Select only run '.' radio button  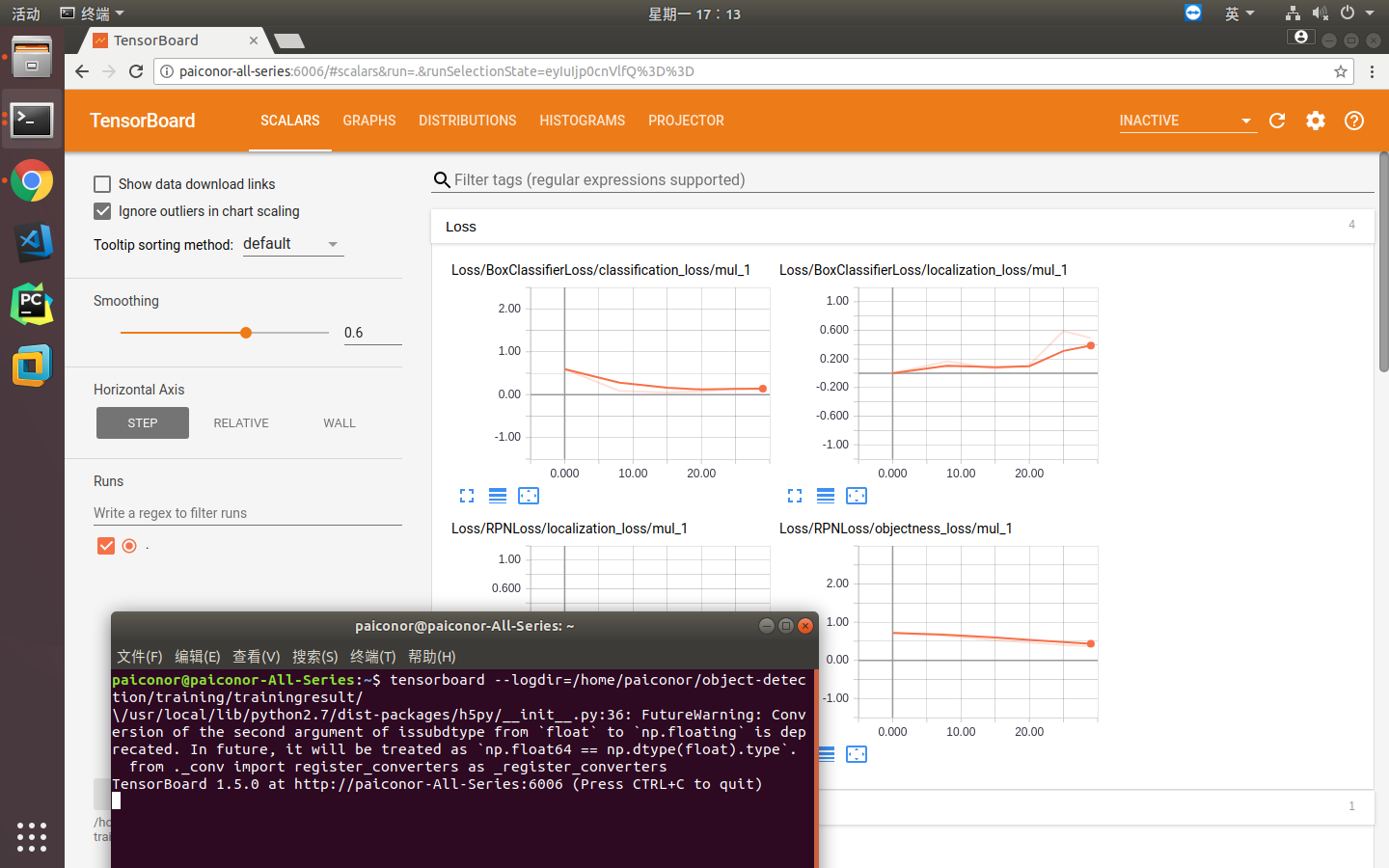[x=129, y=546]
